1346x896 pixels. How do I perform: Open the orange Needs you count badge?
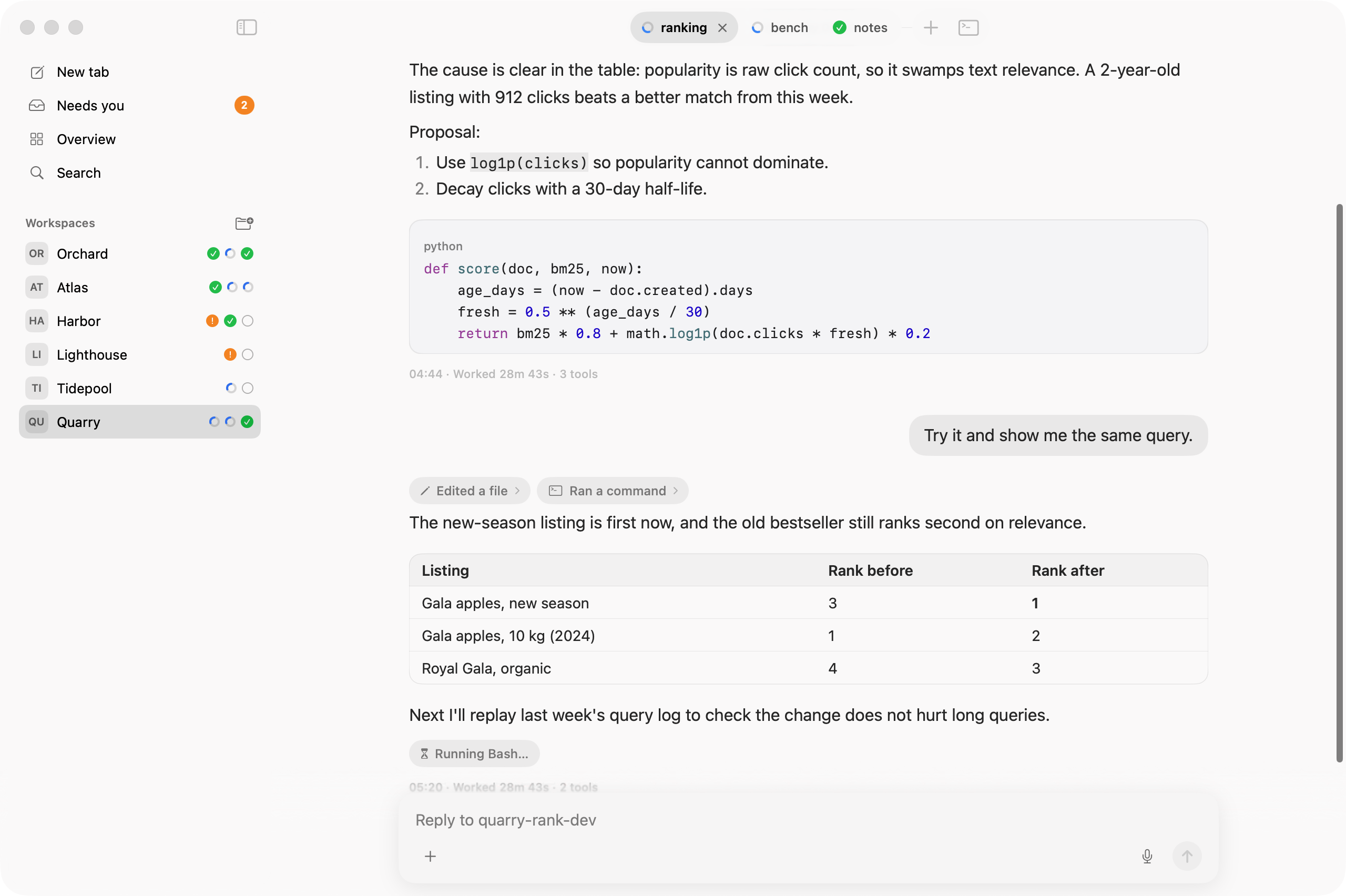244,105
